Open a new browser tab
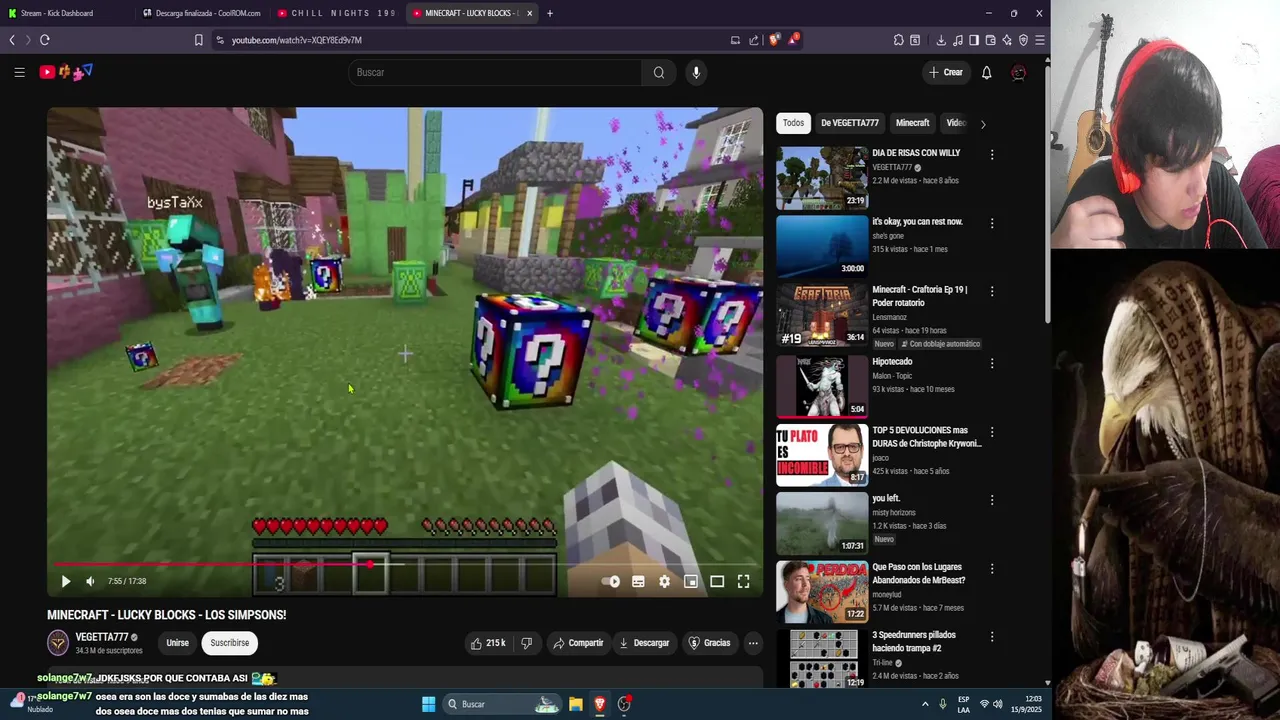Screen dimensions: 1280x720 pyautogui.click(x=549, y=13)
